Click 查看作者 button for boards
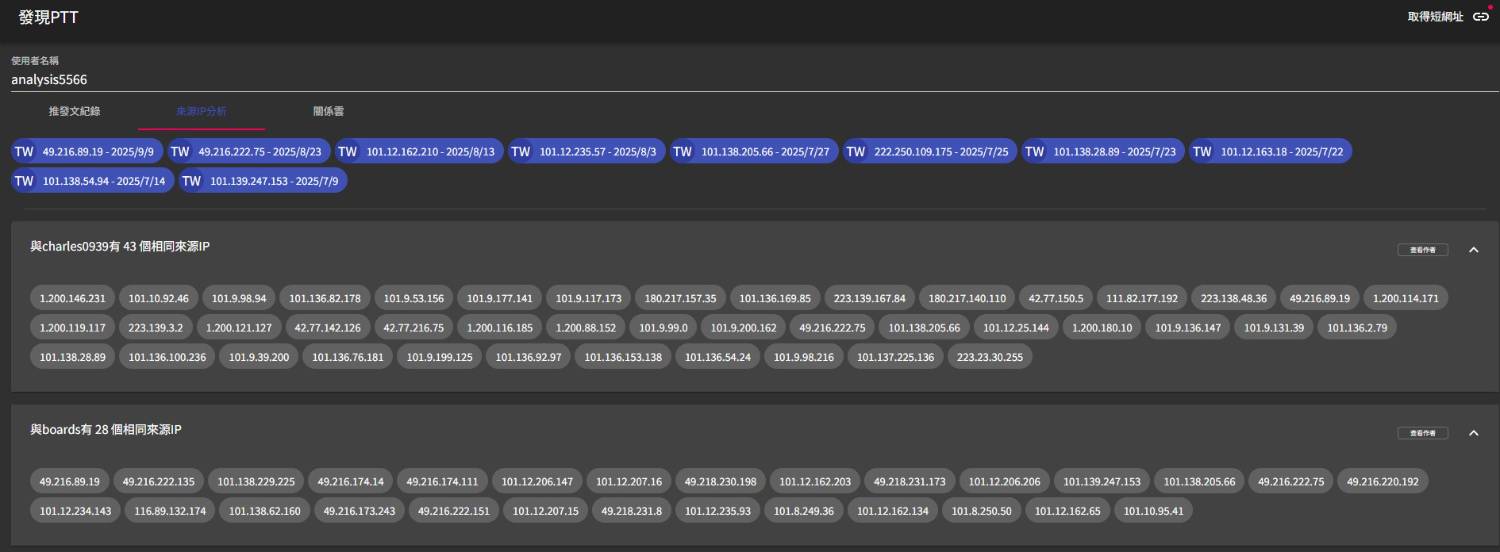The height and width of the screenshot is (552, 1500). click(1422, 433)
